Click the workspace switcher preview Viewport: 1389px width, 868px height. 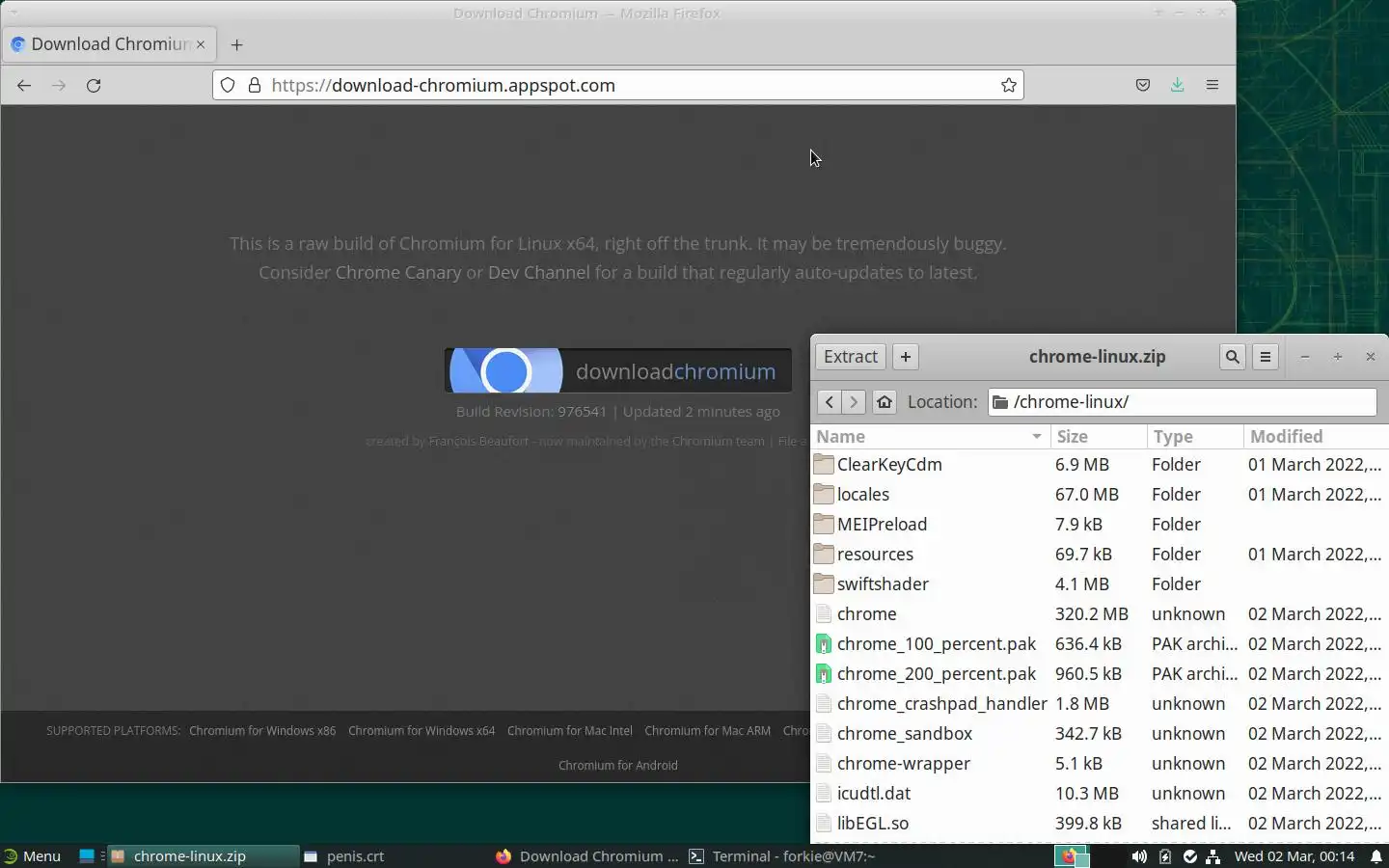pos(1071,856)
